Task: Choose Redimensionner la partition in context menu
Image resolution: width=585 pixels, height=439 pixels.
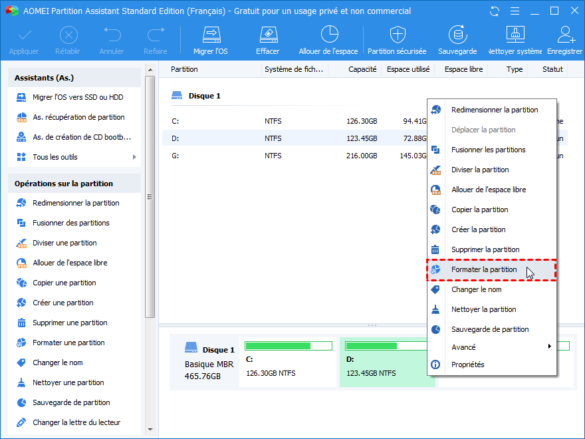Action: tap(492, 110)
